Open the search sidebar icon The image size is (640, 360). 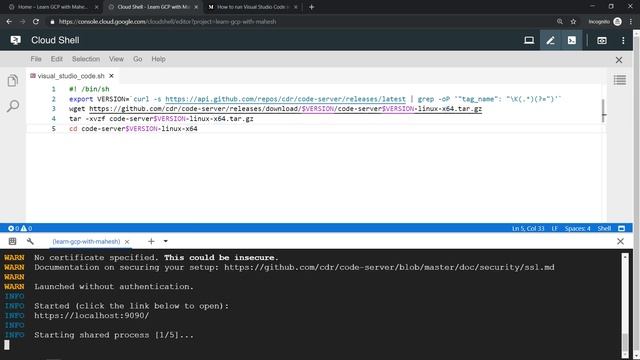[x=13, y=106]
